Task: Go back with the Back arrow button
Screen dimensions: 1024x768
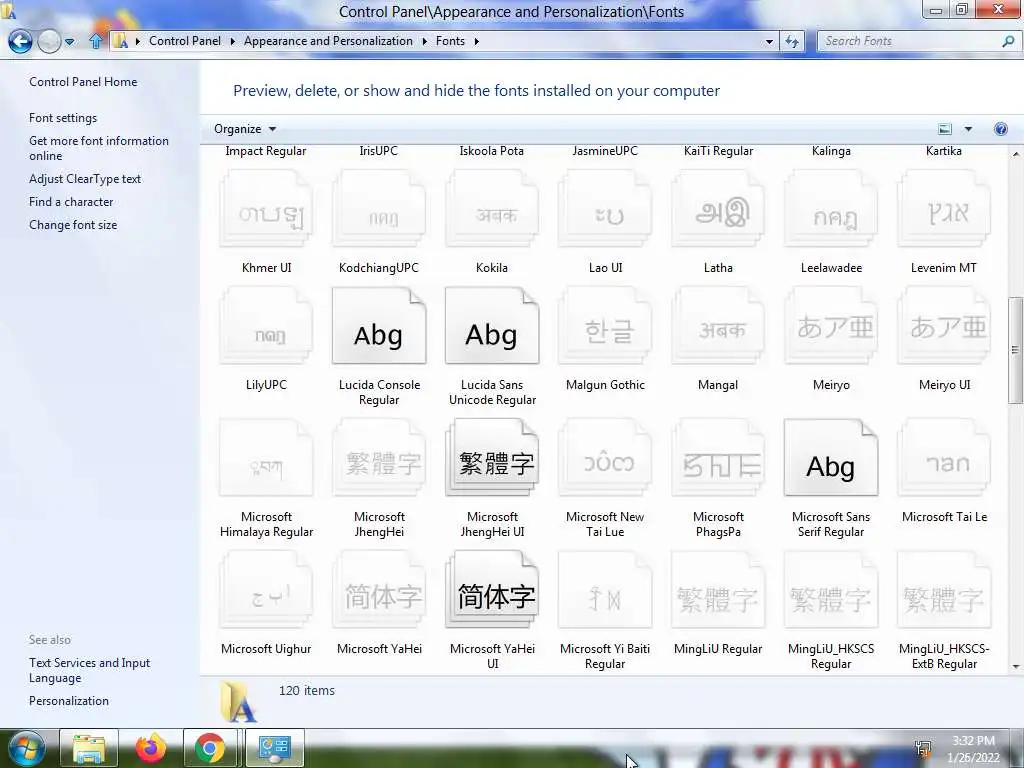Action: [x=20, y=41]
